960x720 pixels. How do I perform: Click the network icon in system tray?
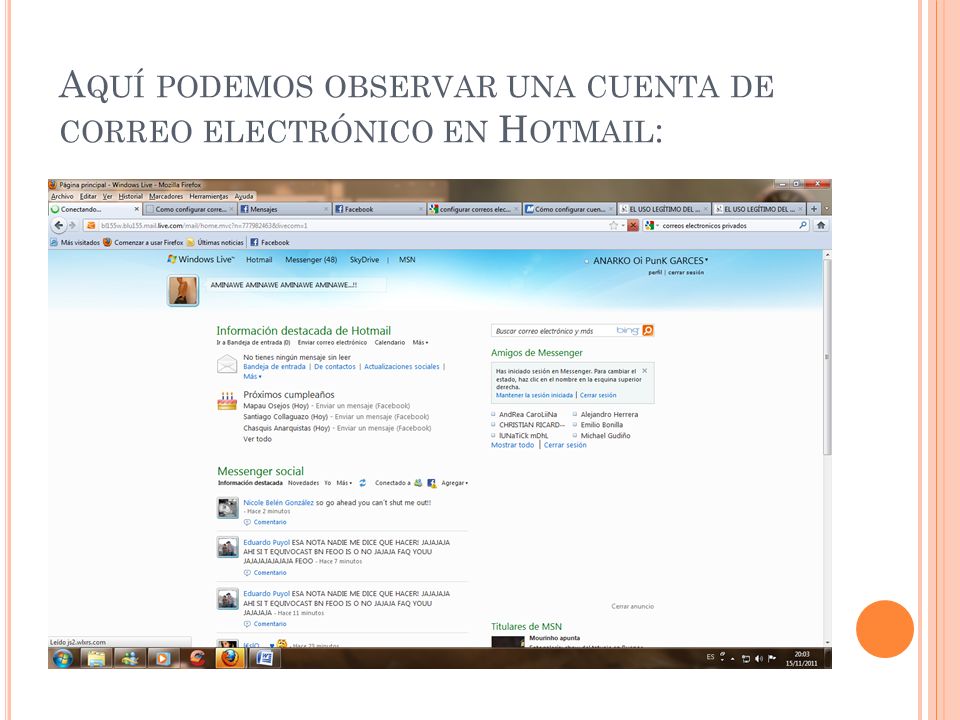point(746,658)
